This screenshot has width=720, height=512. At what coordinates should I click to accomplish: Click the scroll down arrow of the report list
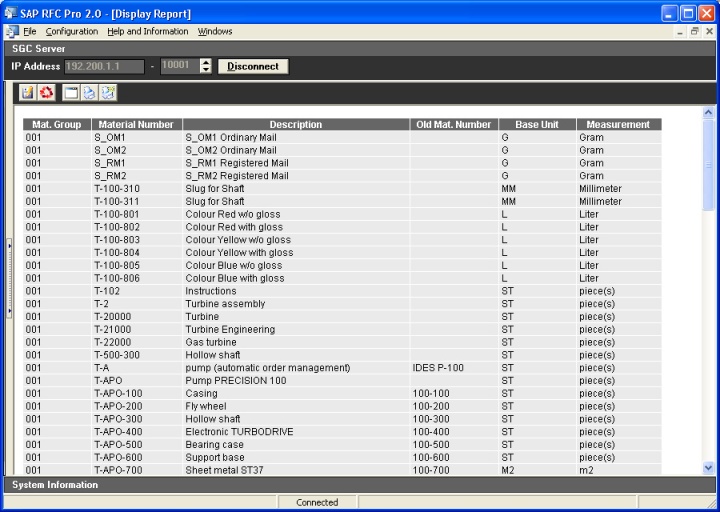[709, 467]
